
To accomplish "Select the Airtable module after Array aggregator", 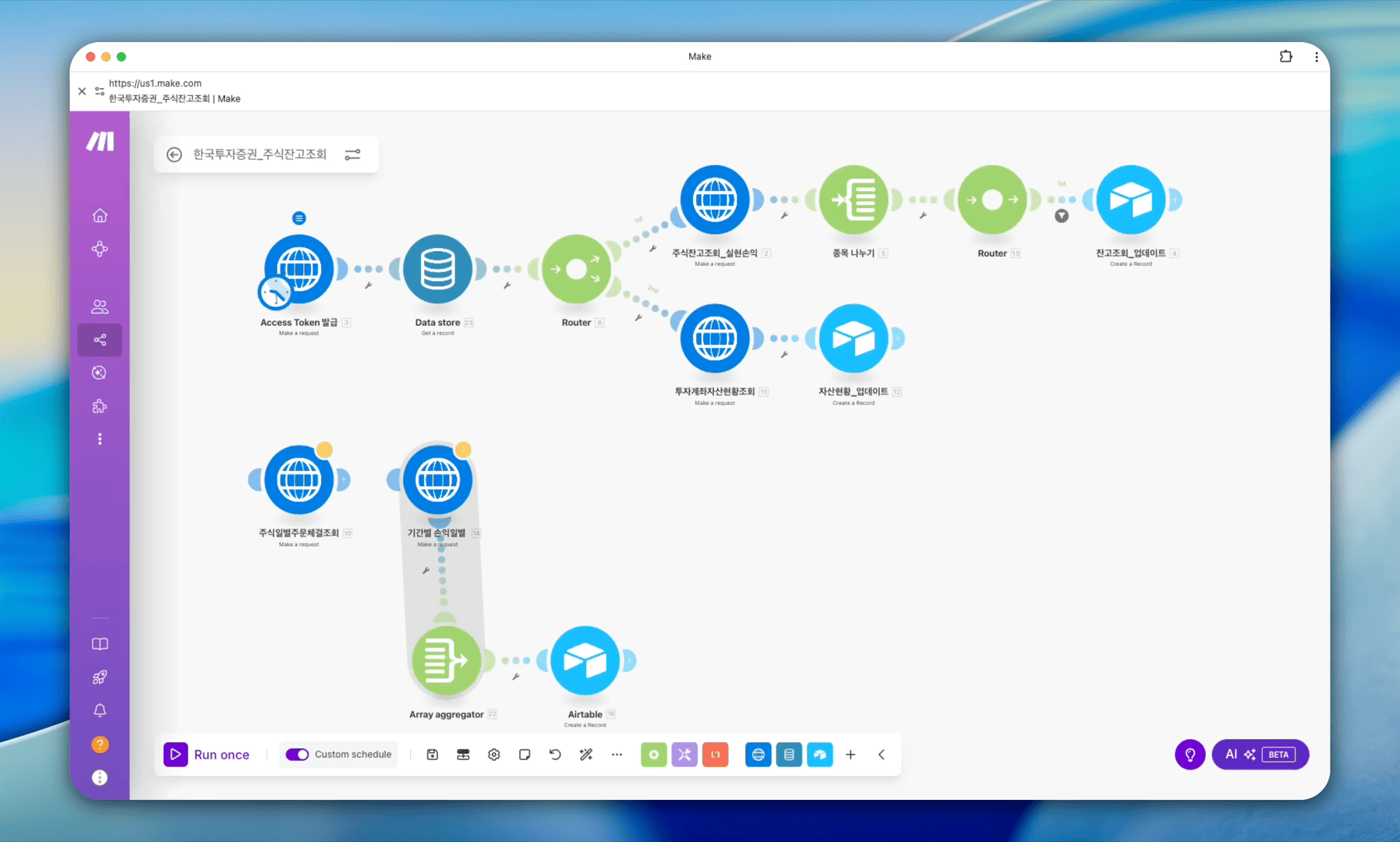I will (x=585, y=661).
